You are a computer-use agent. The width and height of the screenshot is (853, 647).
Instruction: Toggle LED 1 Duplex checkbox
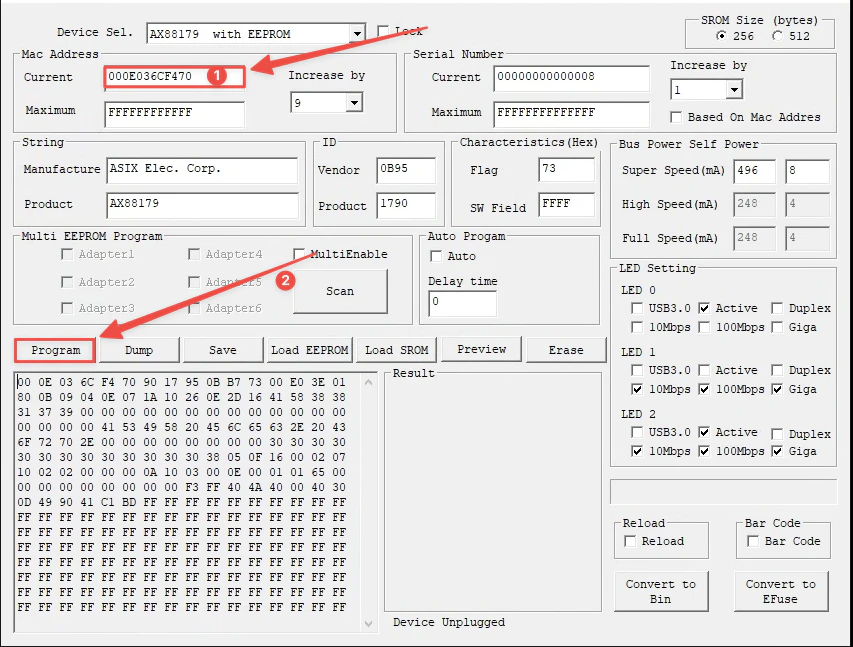pos(777,370)
